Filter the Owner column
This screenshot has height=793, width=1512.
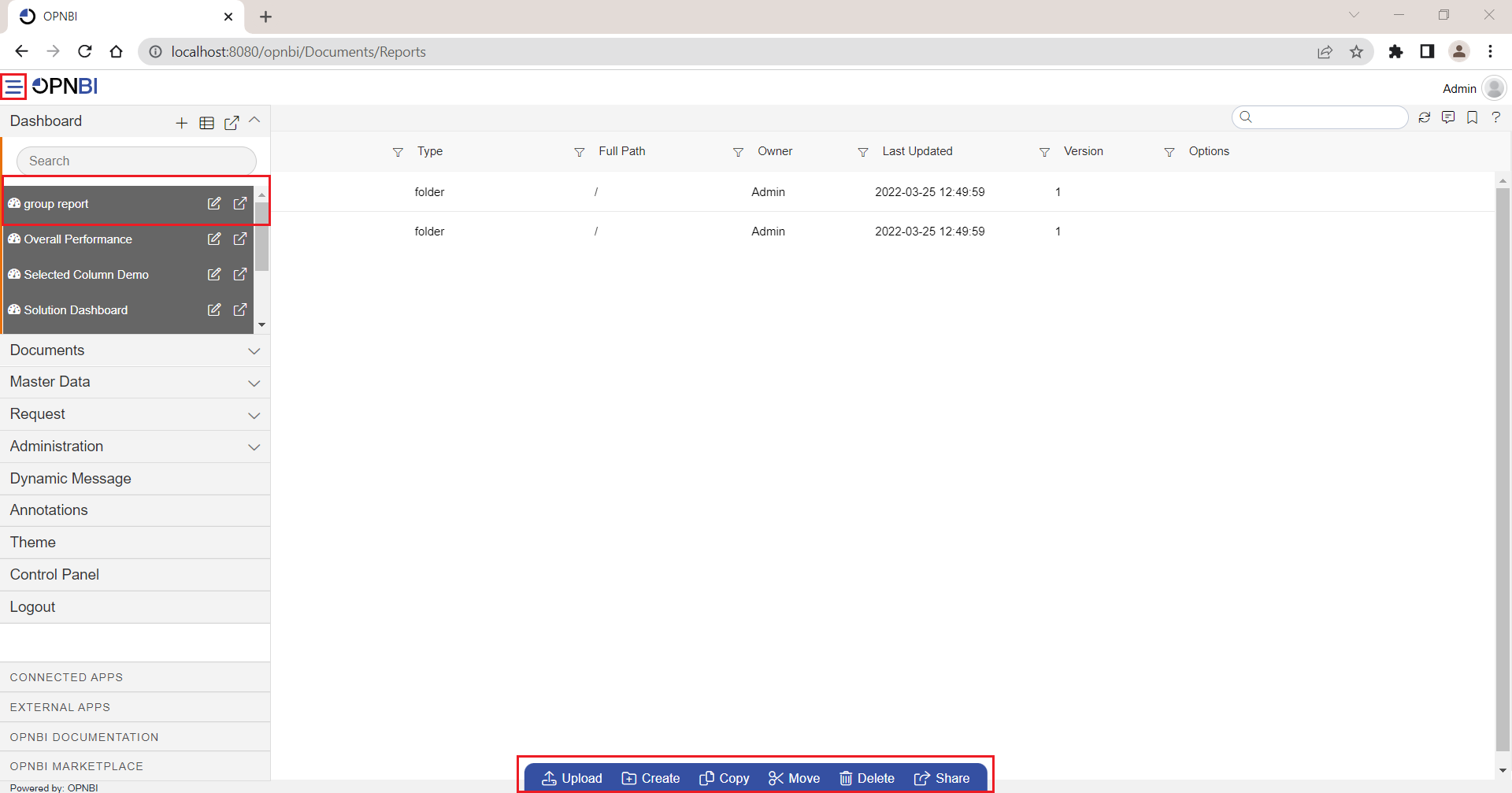click(x=738, y=152)
